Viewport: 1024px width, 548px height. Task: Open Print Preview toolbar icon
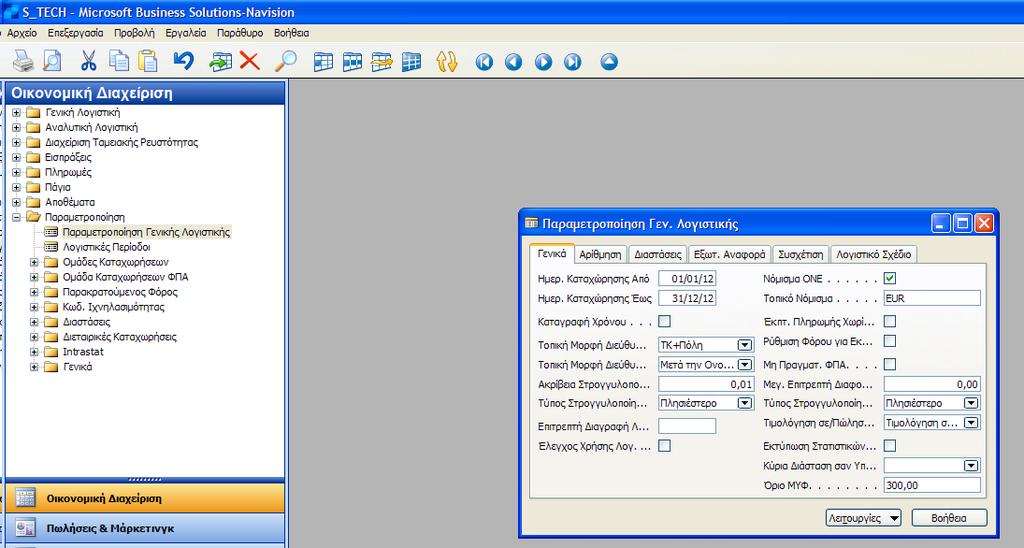(52, 61)
